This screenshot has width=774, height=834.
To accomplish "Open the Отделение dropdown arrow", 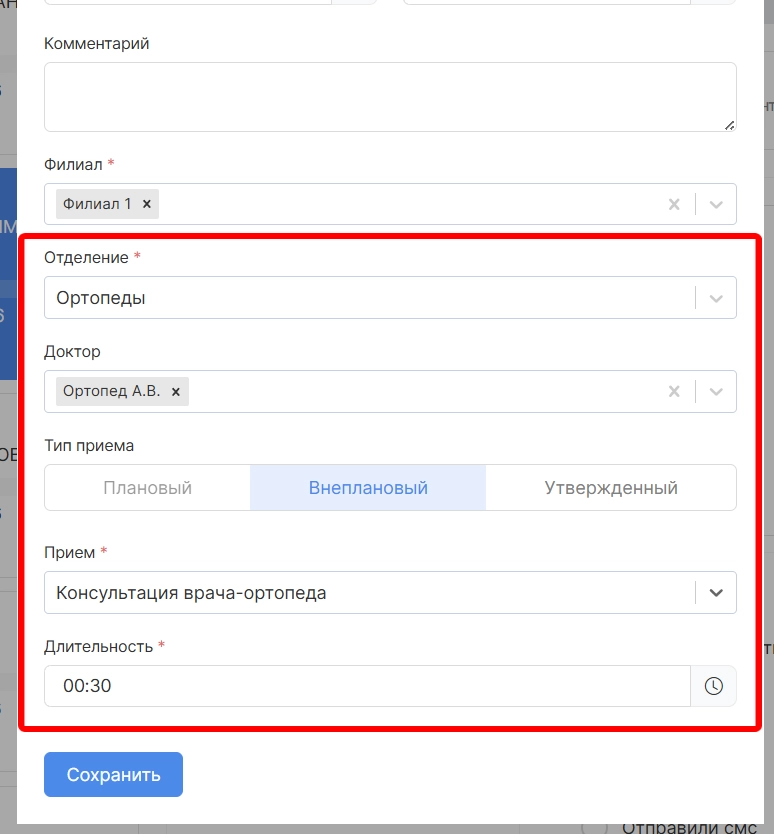I will (x=716, y=298).
